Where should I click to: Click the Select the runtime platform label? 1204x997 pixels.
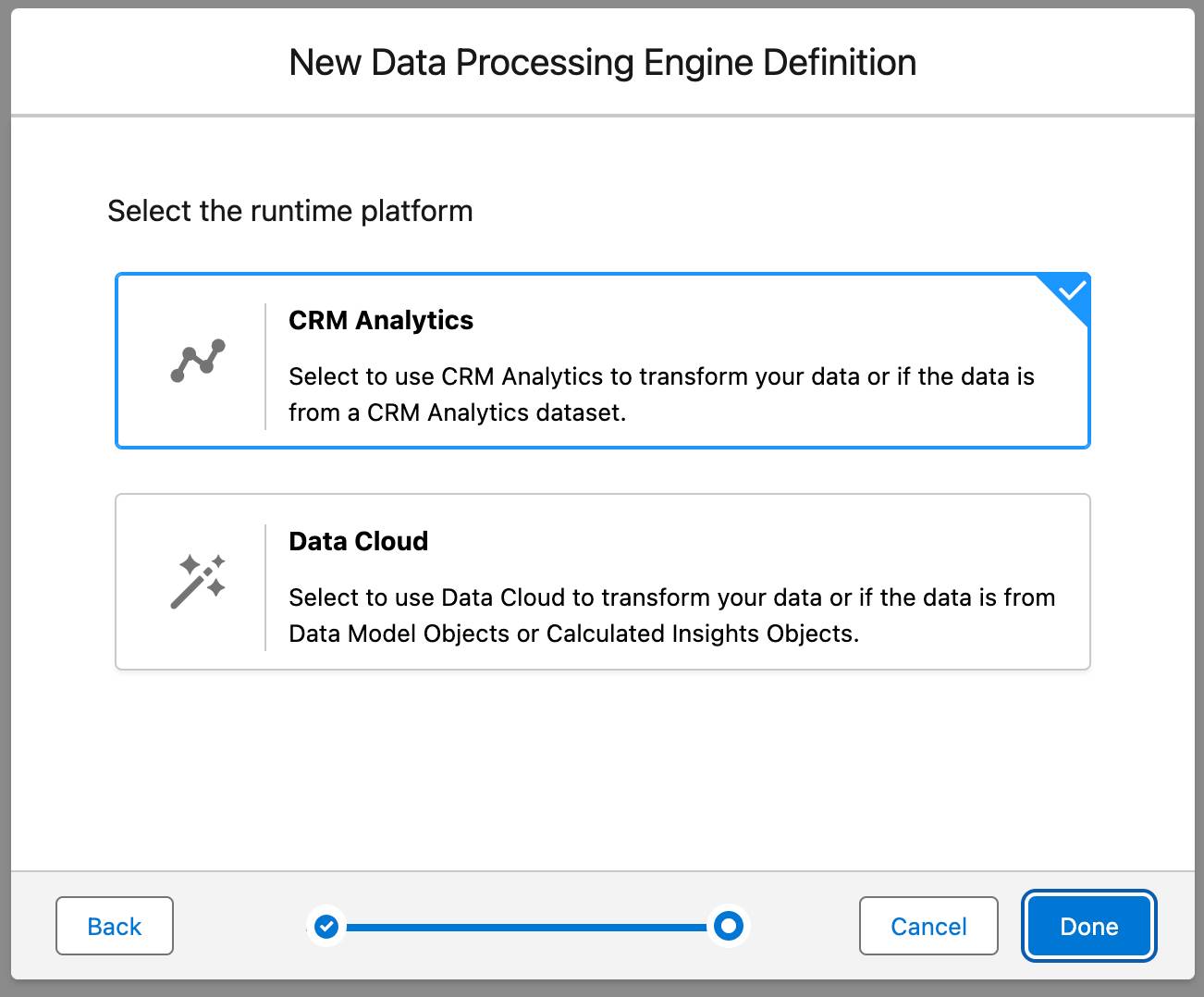(290, 211)
